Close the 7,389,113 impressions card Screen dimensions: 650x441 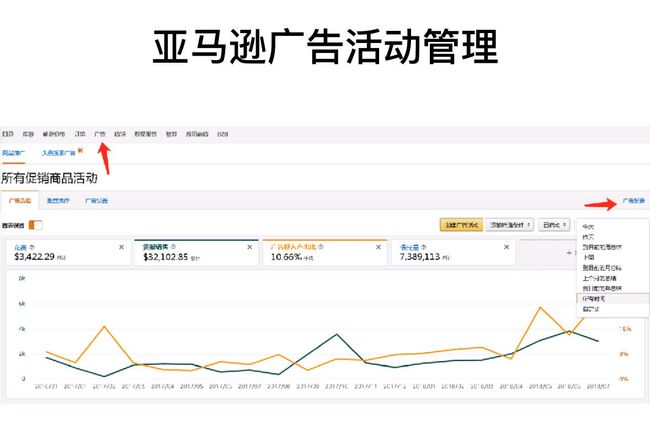(507, 247)
